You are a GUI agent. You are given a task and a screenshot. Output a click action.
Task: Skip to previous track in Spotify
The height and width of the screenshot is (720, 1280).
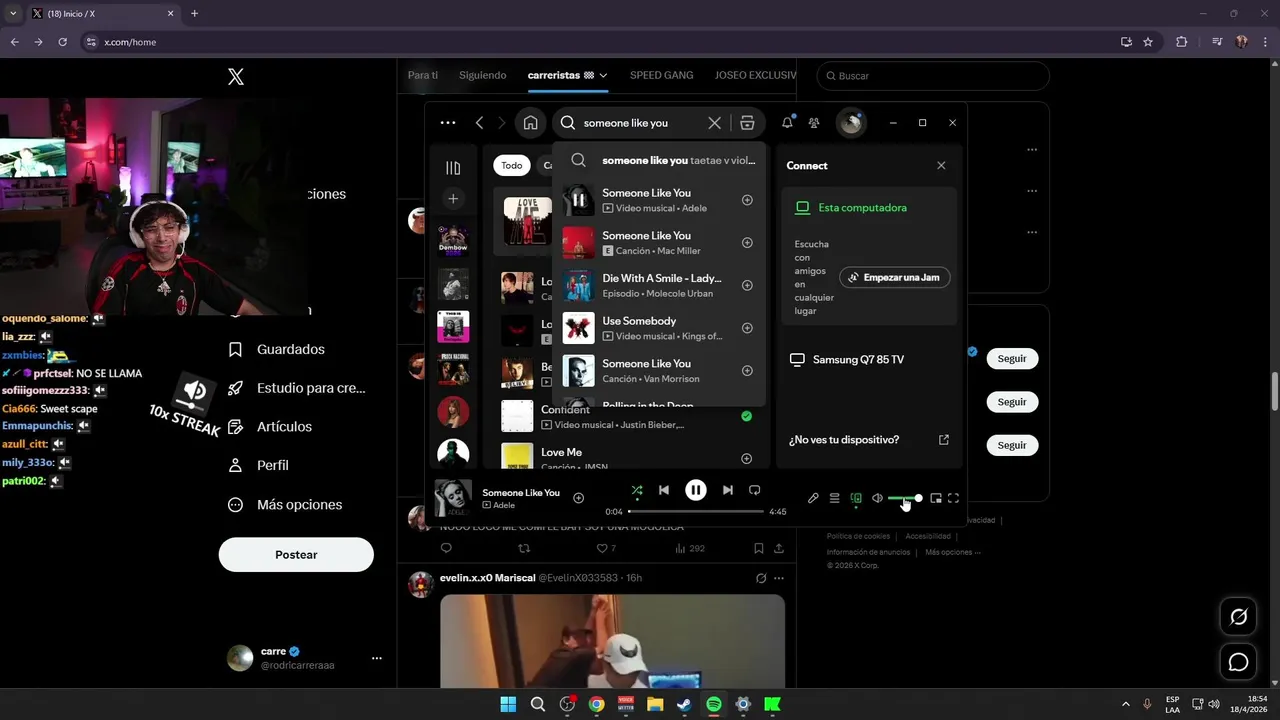(664, 490)
